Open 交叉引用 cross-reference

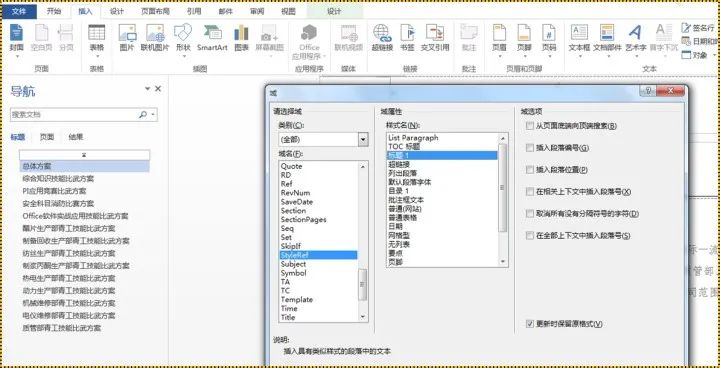tap(434, 33)
